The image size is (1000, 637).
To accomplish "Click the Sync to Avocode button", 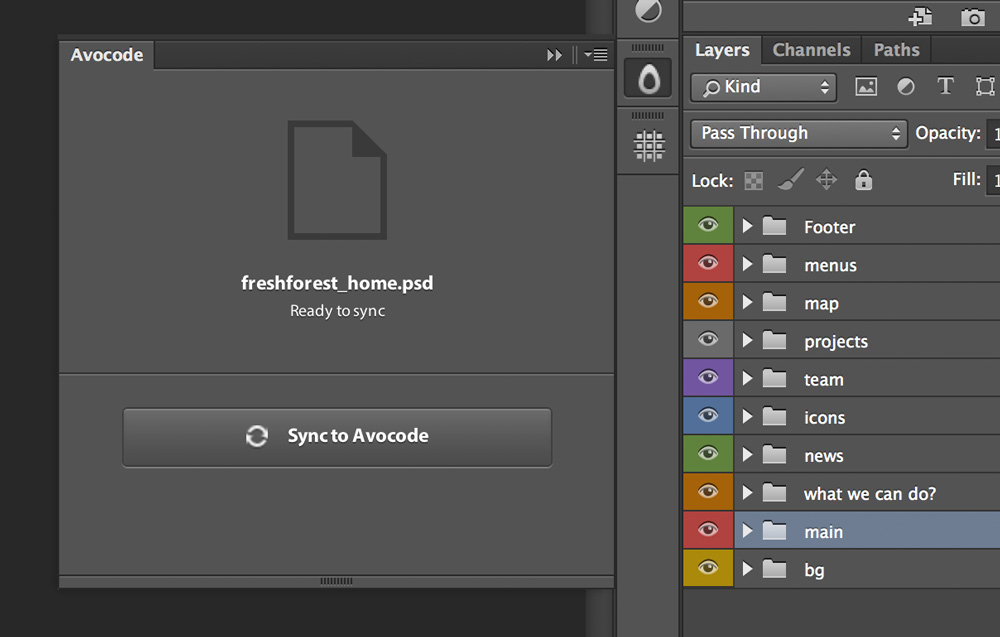I will pyautogui.click(x=337, y=437).
